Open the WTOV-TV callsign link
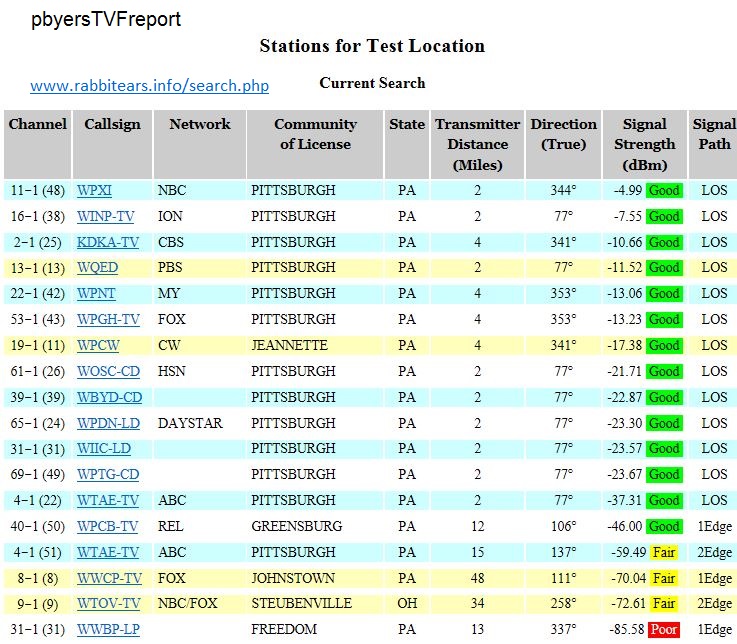 109,605
